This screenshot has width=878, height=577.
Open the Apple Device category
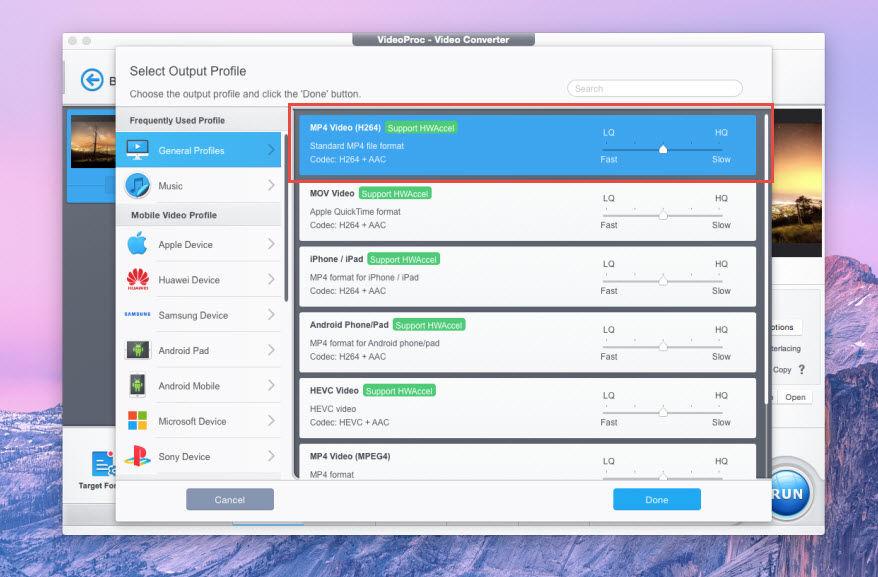199,244
